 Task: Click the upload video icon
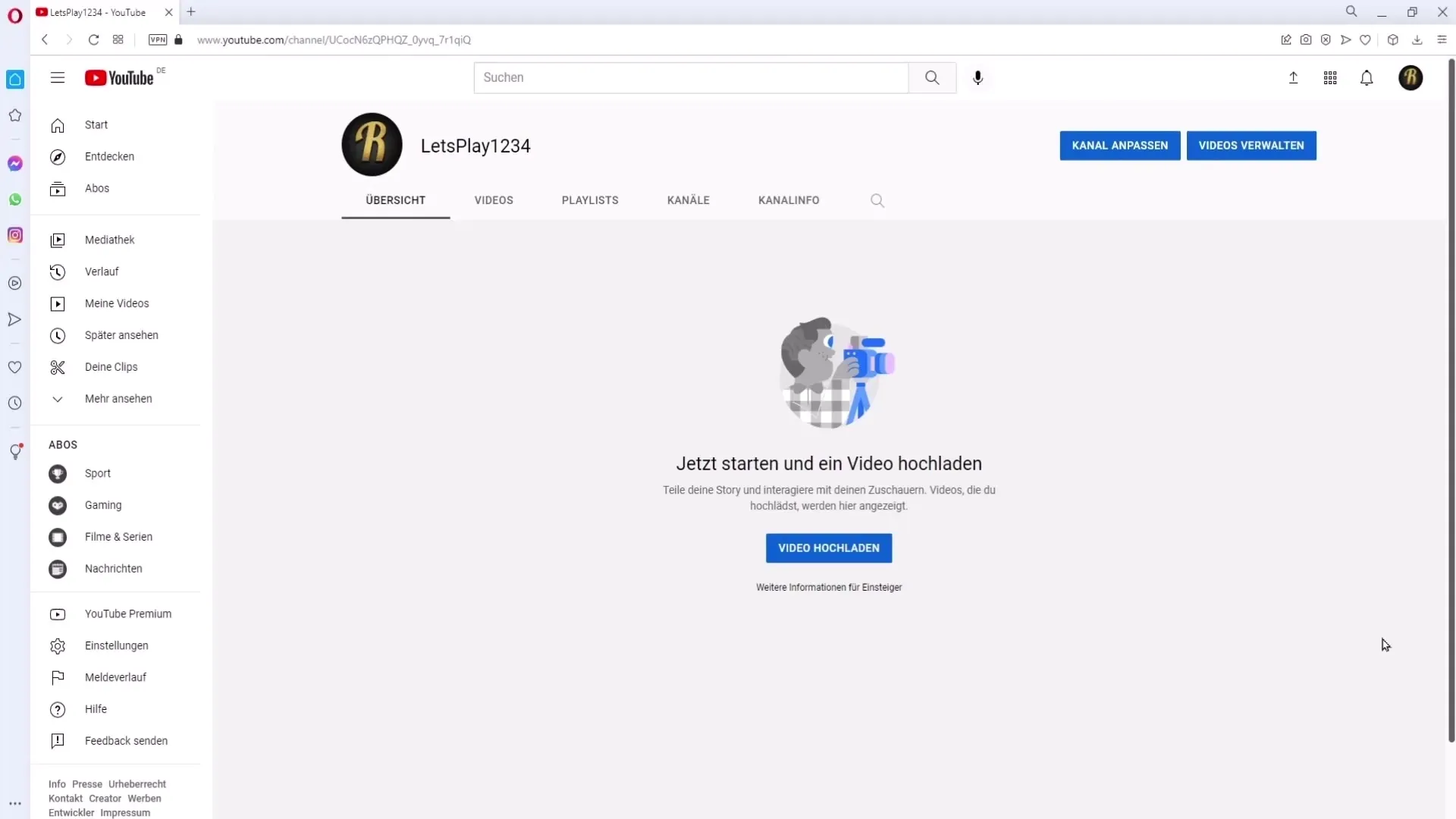[1293, 77]
